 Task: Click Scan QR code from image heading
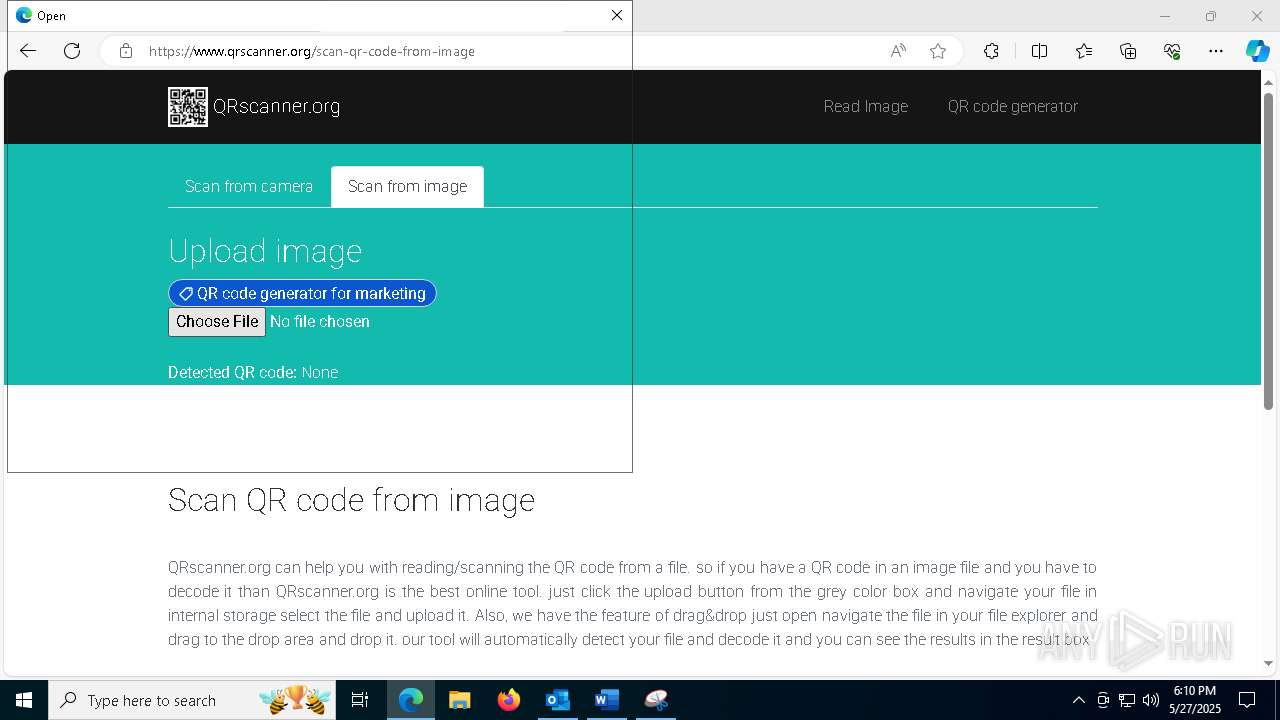coord(351,500)
